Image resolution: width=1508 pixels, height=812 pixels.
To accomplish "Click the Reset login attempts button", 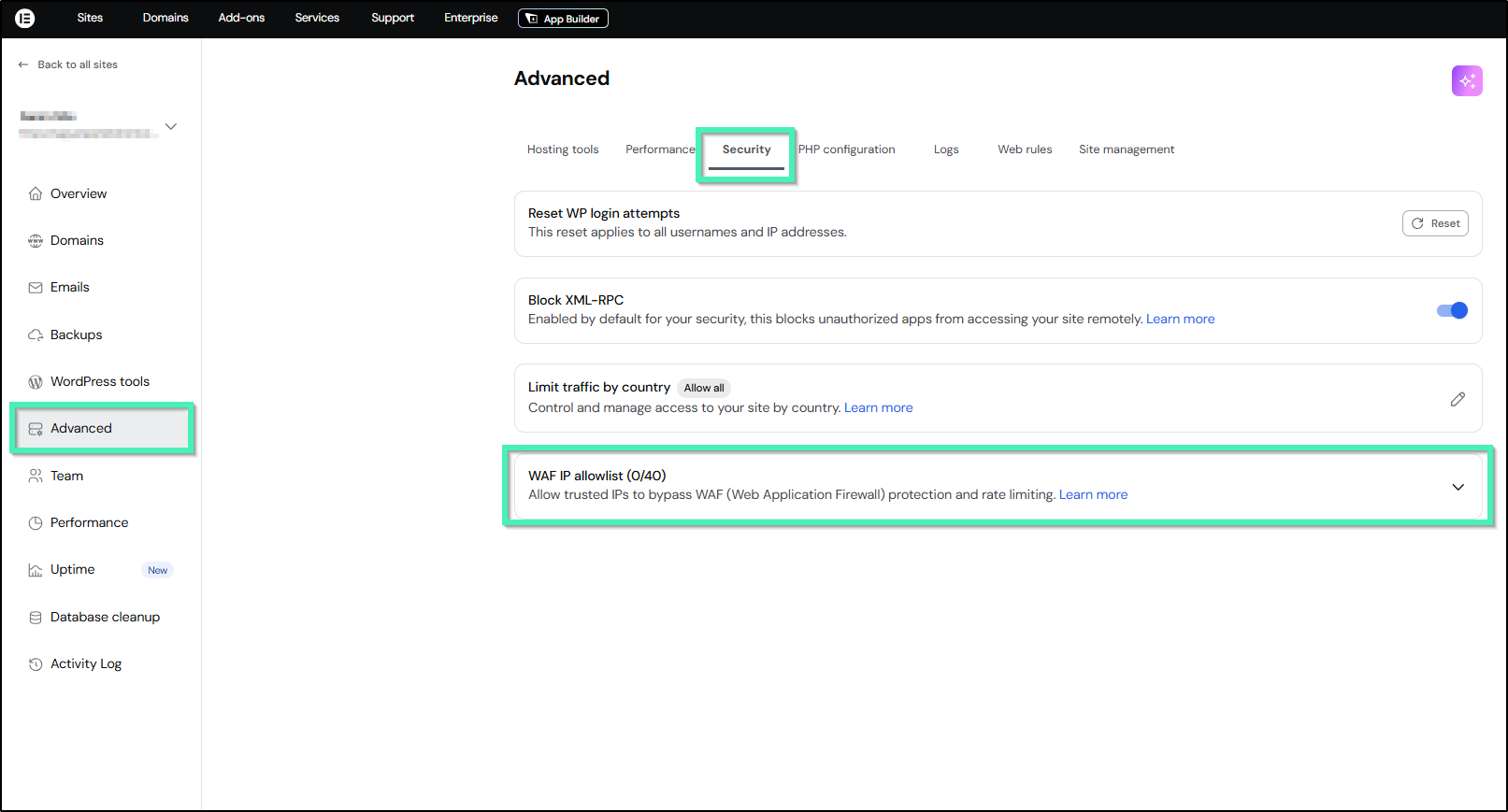I will pos(1435,223).
